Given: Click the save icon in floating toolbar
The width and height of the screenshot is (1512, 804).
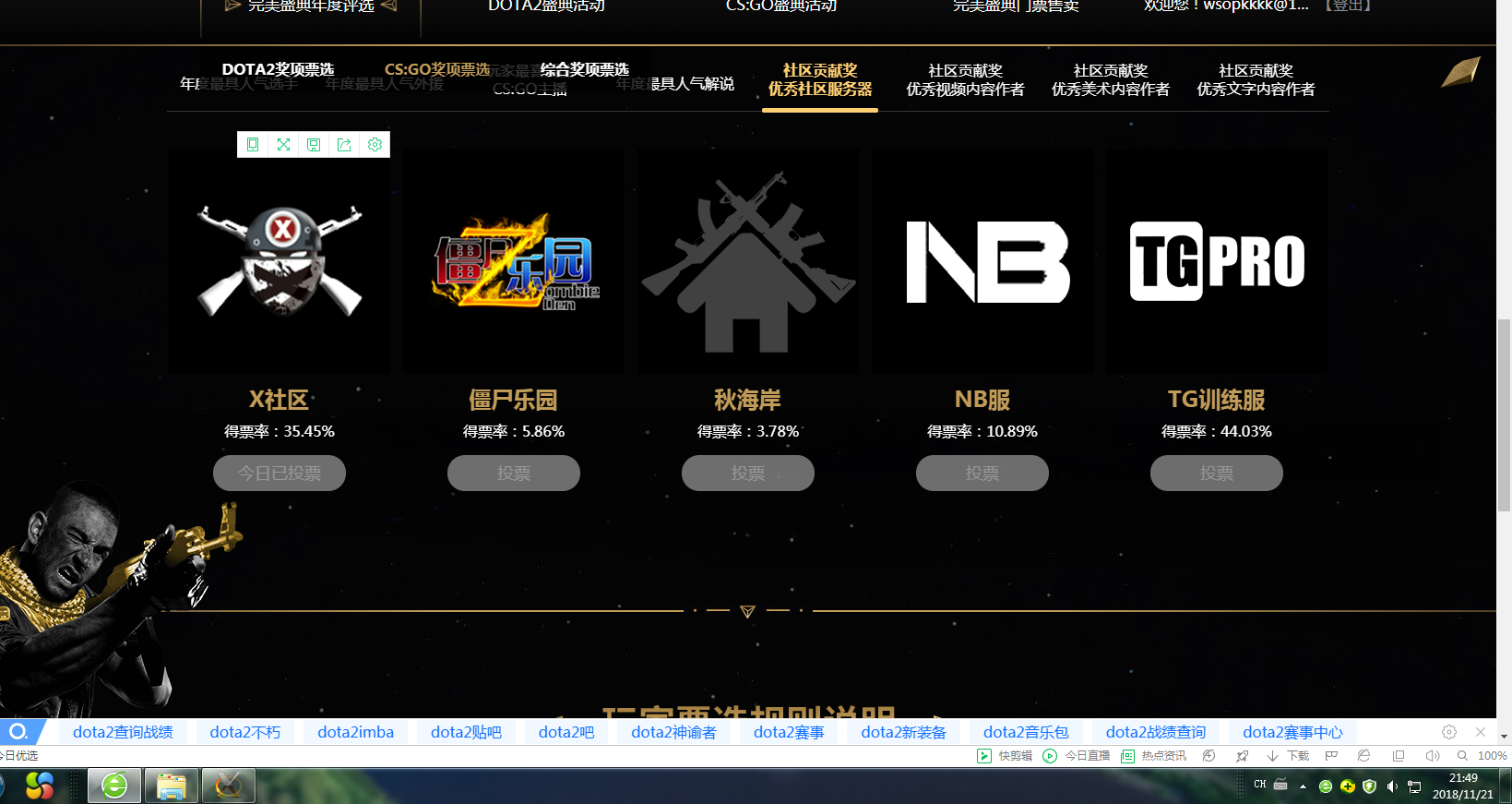Looking at the screenshot, I should 314,145.
